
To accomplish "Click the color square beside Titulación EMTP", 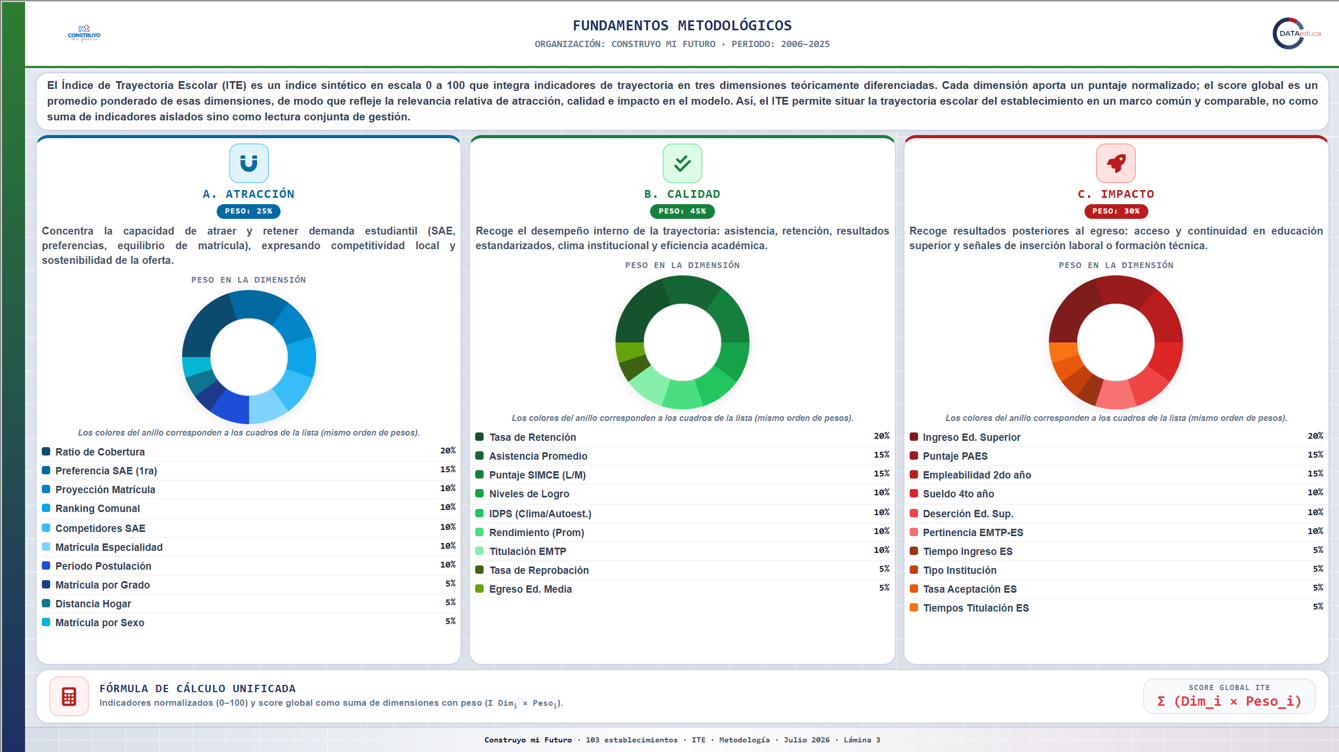I will 480,551.
